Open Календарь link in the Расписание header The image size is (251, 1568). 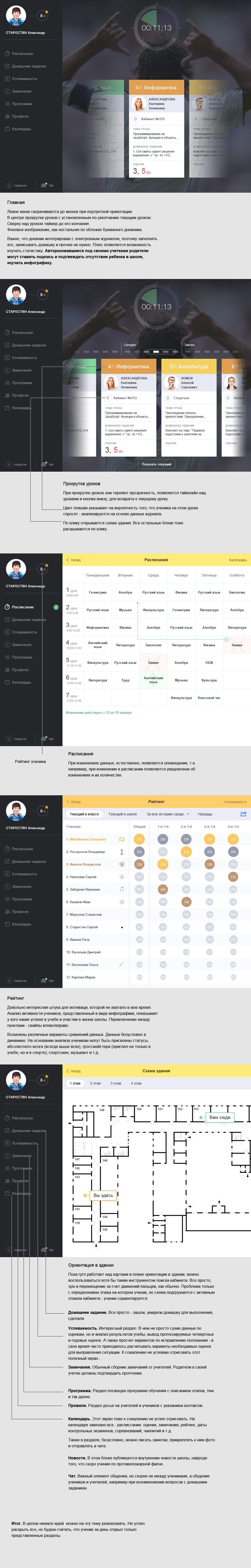238,560
